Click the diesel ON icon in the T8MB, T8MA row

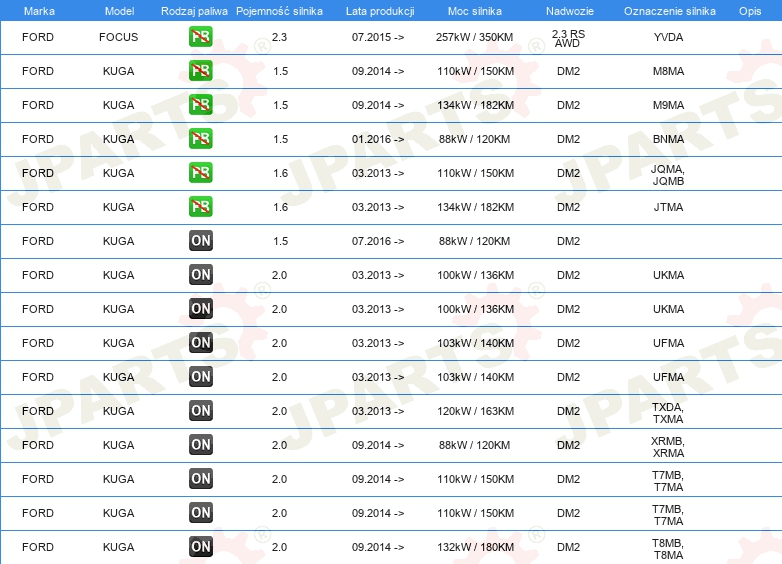click(200, 547)
